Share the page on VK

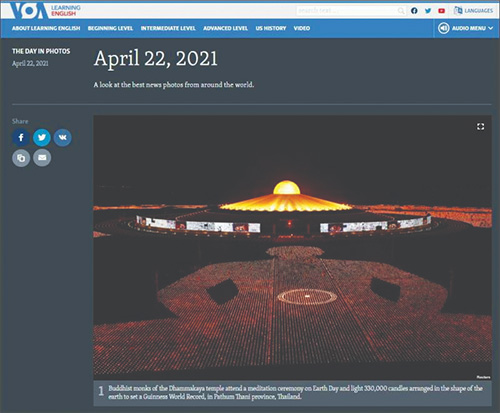(x=63, y=137)
